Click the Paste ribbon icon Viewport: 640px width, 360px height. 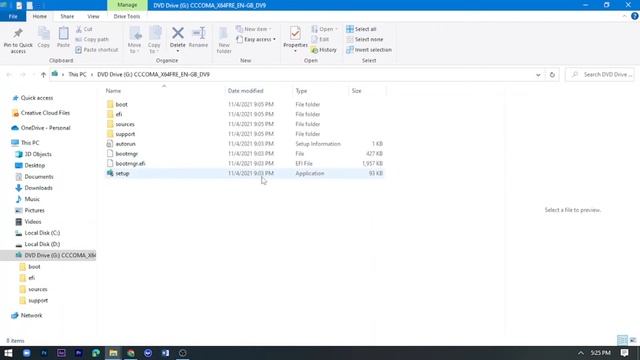click(x=63, y=38)
